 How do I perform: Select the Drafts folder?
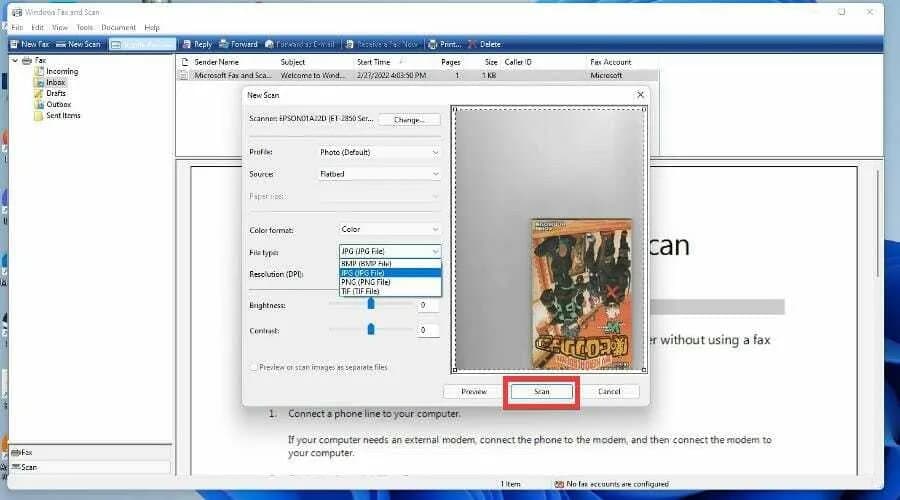coord(55,94)
